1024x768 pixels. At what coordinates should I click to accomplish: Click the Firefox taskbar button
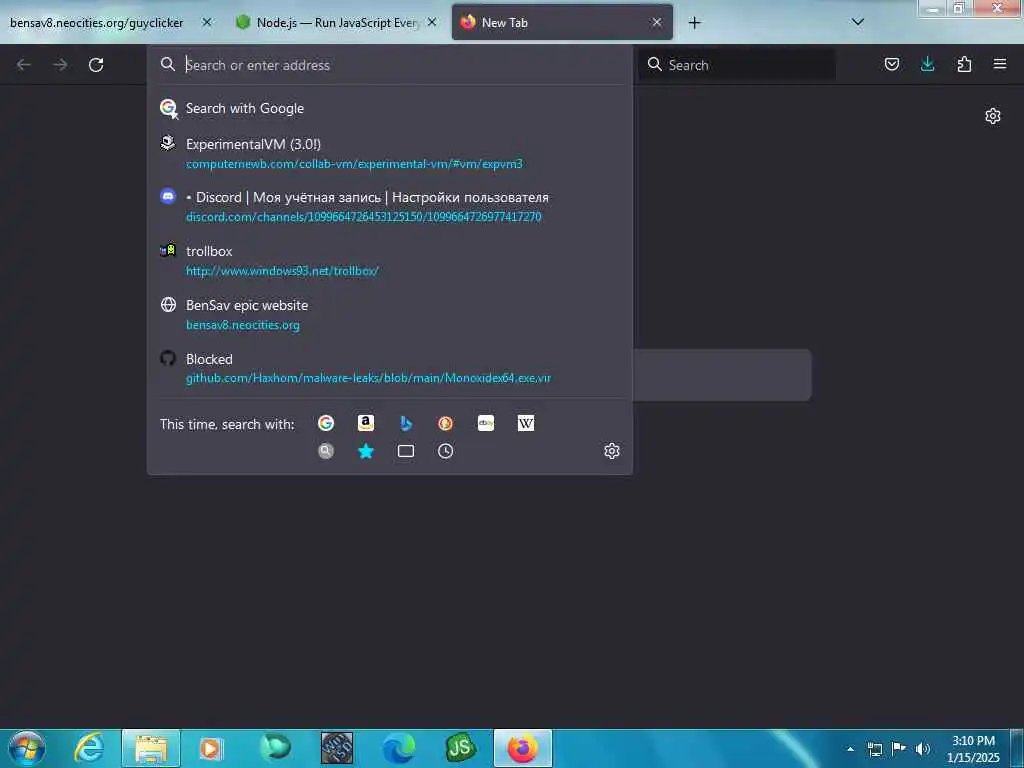click(522, 748)
